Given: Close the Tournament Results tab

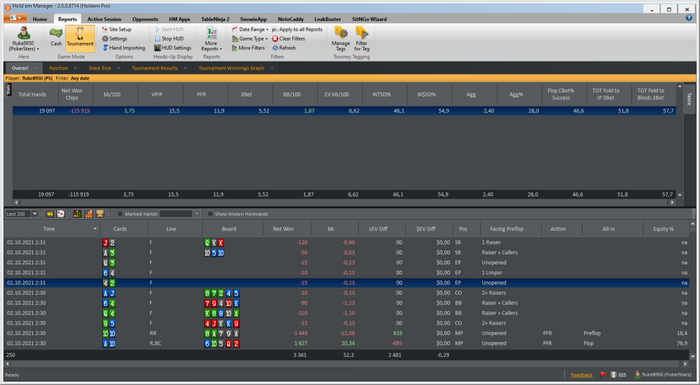Looking at the screenshot, I should (x=185, y=68).
